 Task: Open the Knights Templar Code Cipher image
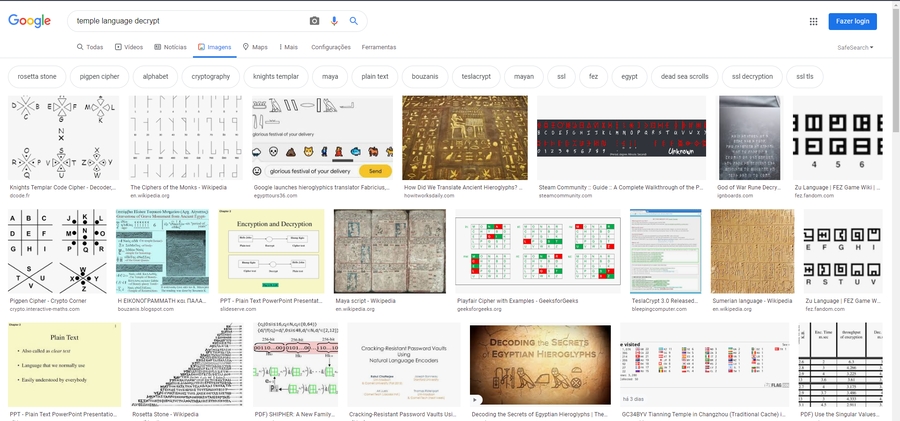click(63, 138)
